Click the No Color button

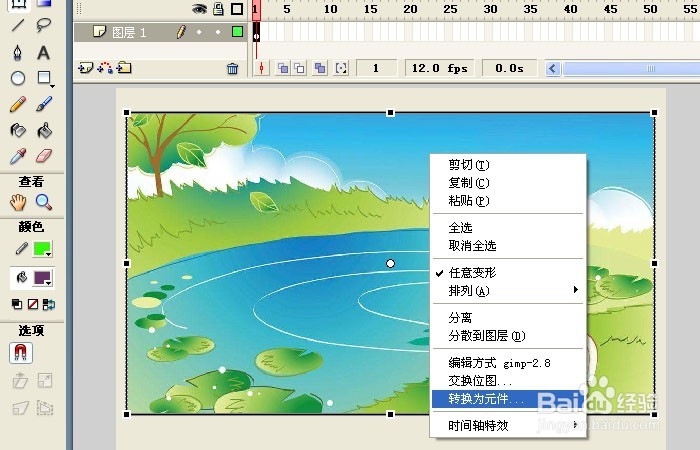[33, 304]
